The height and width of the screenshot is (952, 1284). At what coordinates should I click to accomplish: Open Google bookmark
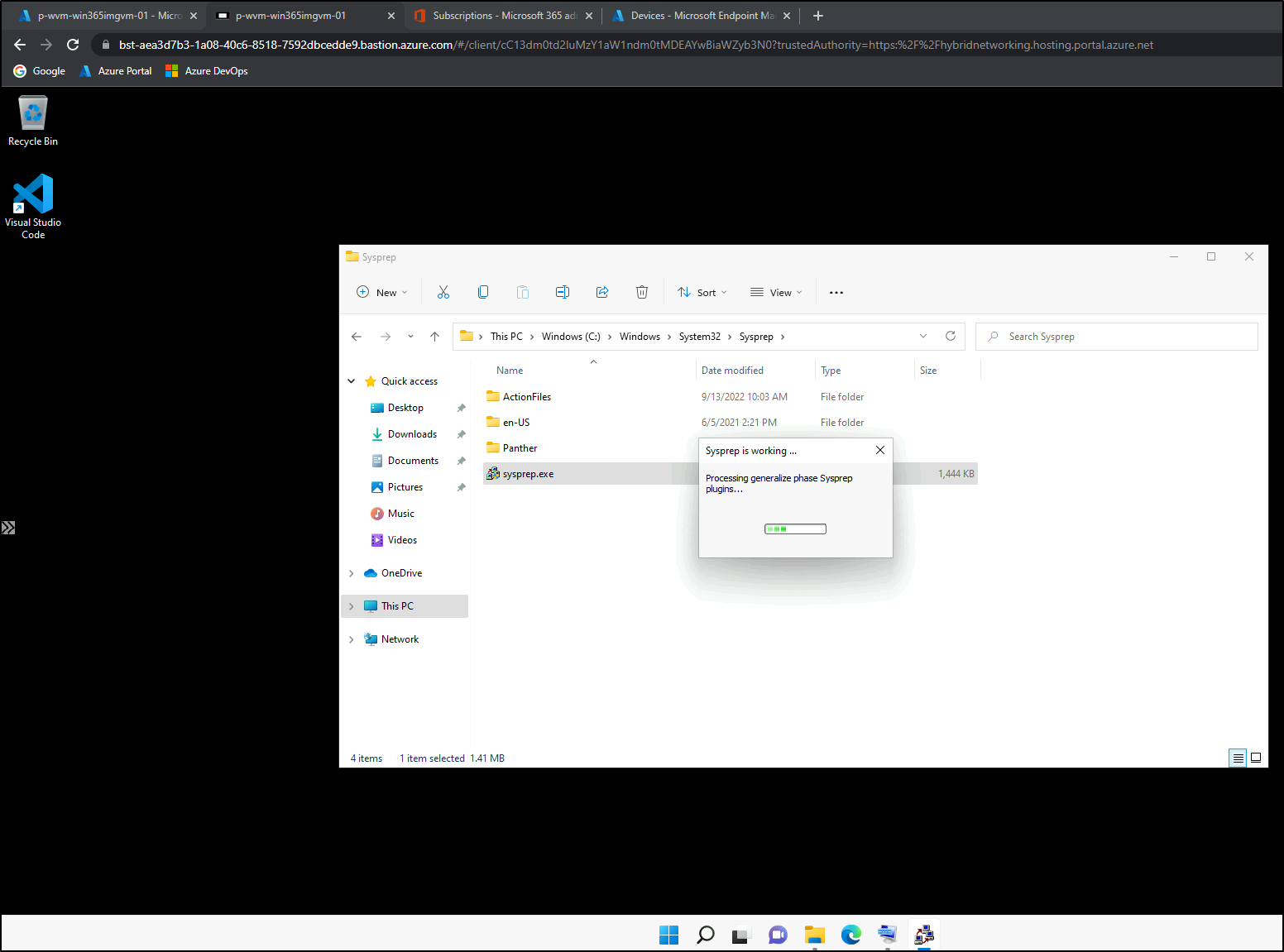pyautogui.click(x=40, y=71)
